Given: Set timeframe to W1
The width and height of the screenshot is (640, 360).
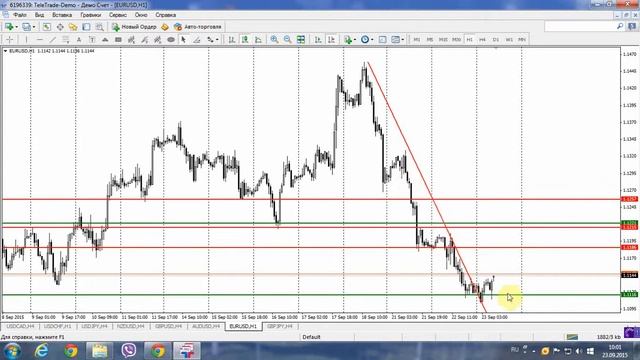Looking at the screenshot, I should (x=509, y=40).
